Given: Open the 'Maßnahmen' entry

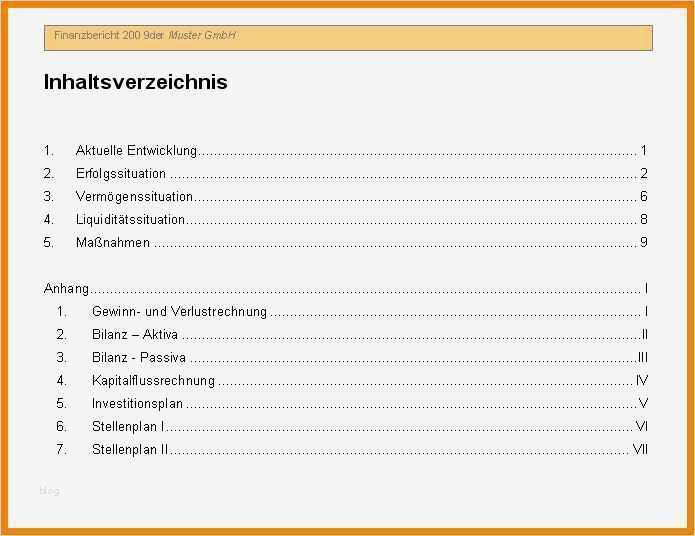Looking at the screenshot, I should point(113,243).
